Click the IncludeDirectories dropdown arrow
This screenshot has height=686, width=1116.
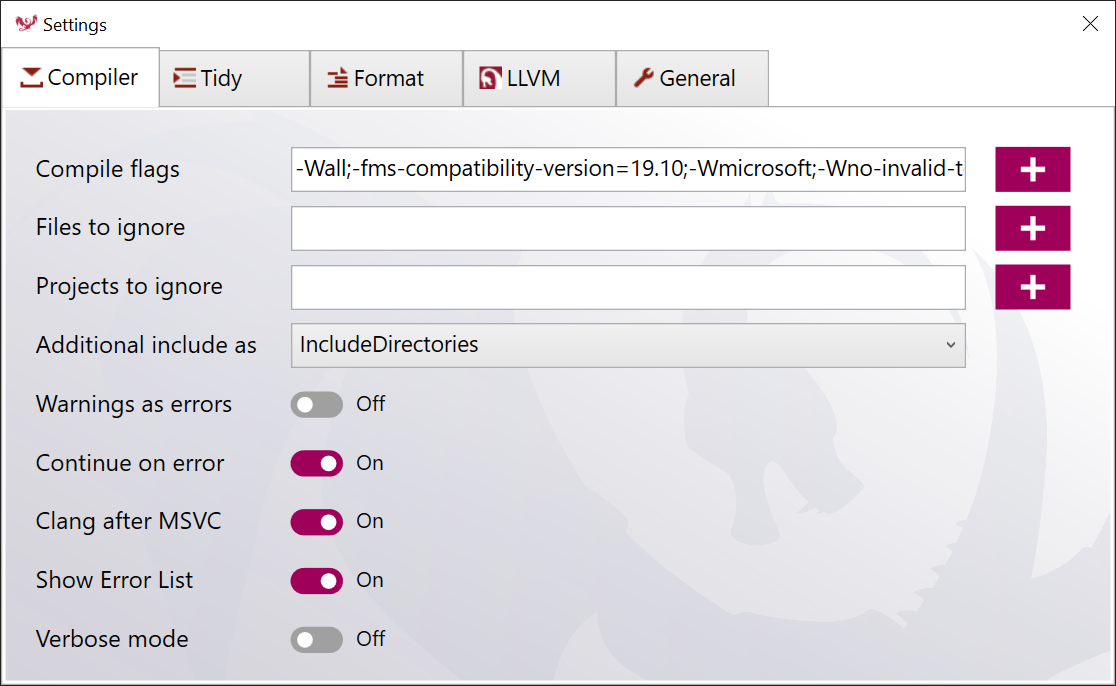coord(950,345)
